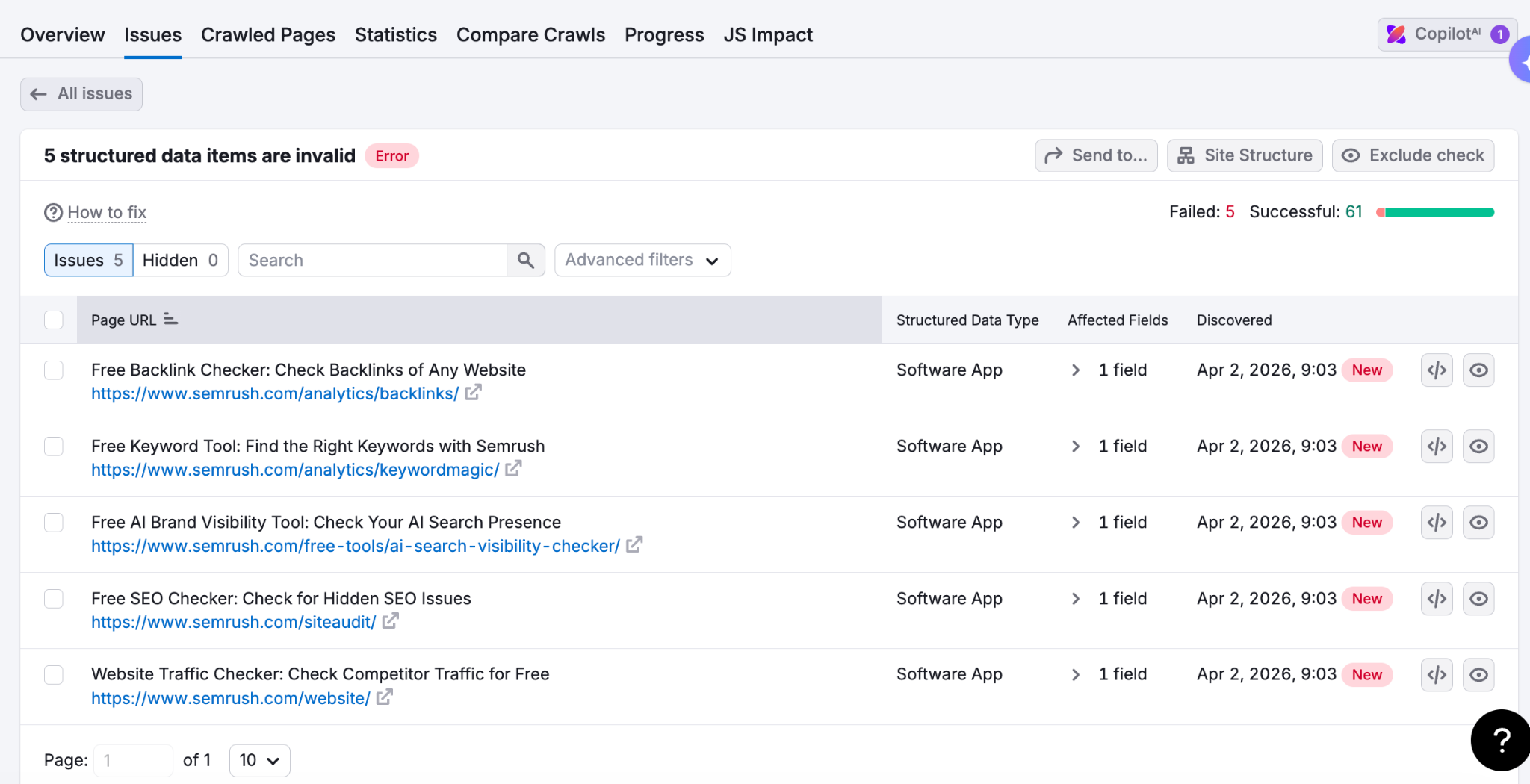Click the Exclude check button

tap(1413, 155)
